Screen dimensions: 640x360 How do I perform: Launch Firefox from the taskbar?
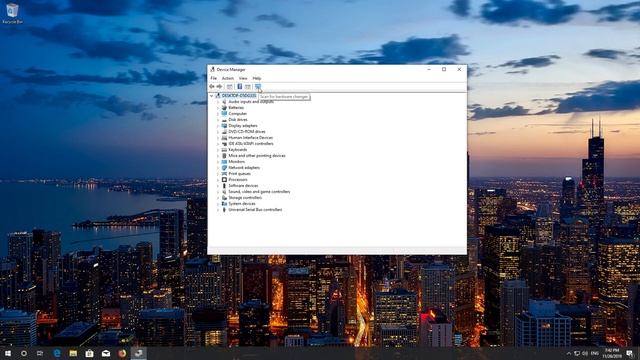(122, 353)
